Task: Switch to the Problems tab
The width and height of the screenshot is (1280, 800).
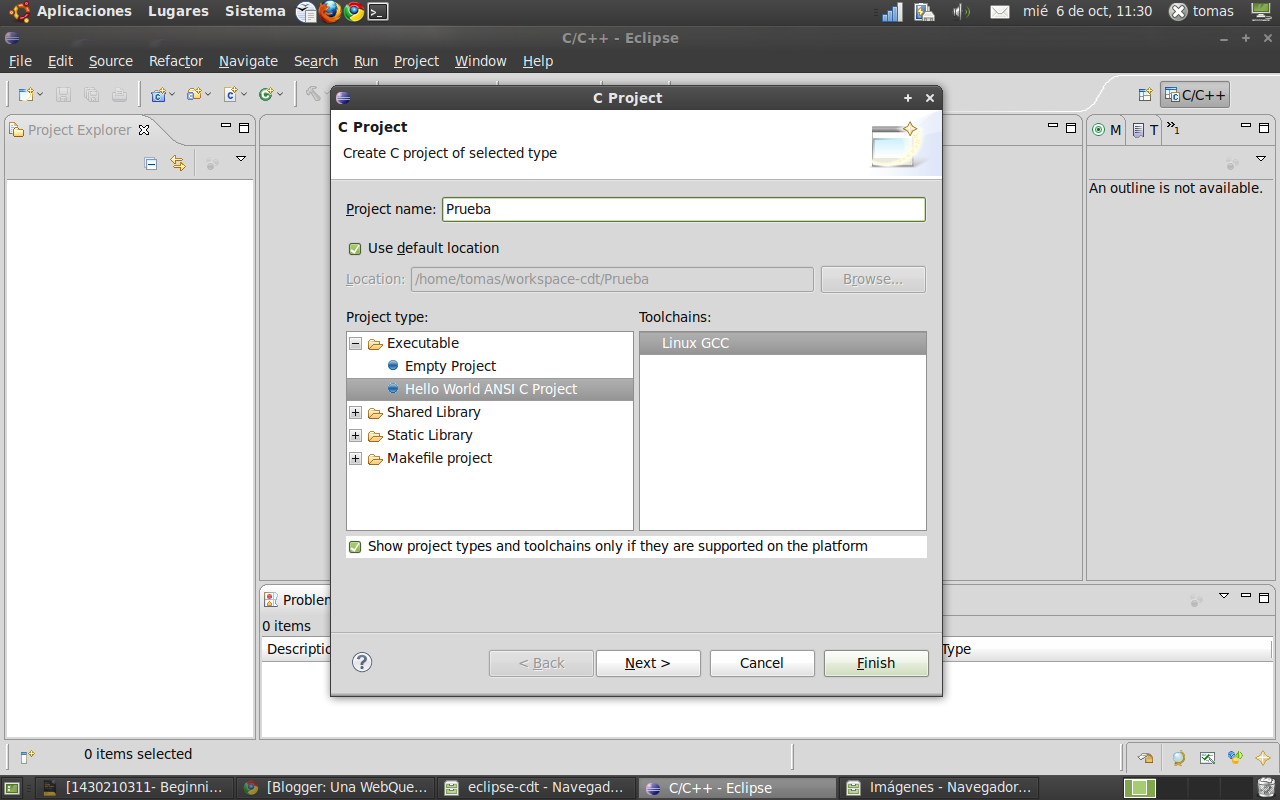Action: click(x=297, y=599)
